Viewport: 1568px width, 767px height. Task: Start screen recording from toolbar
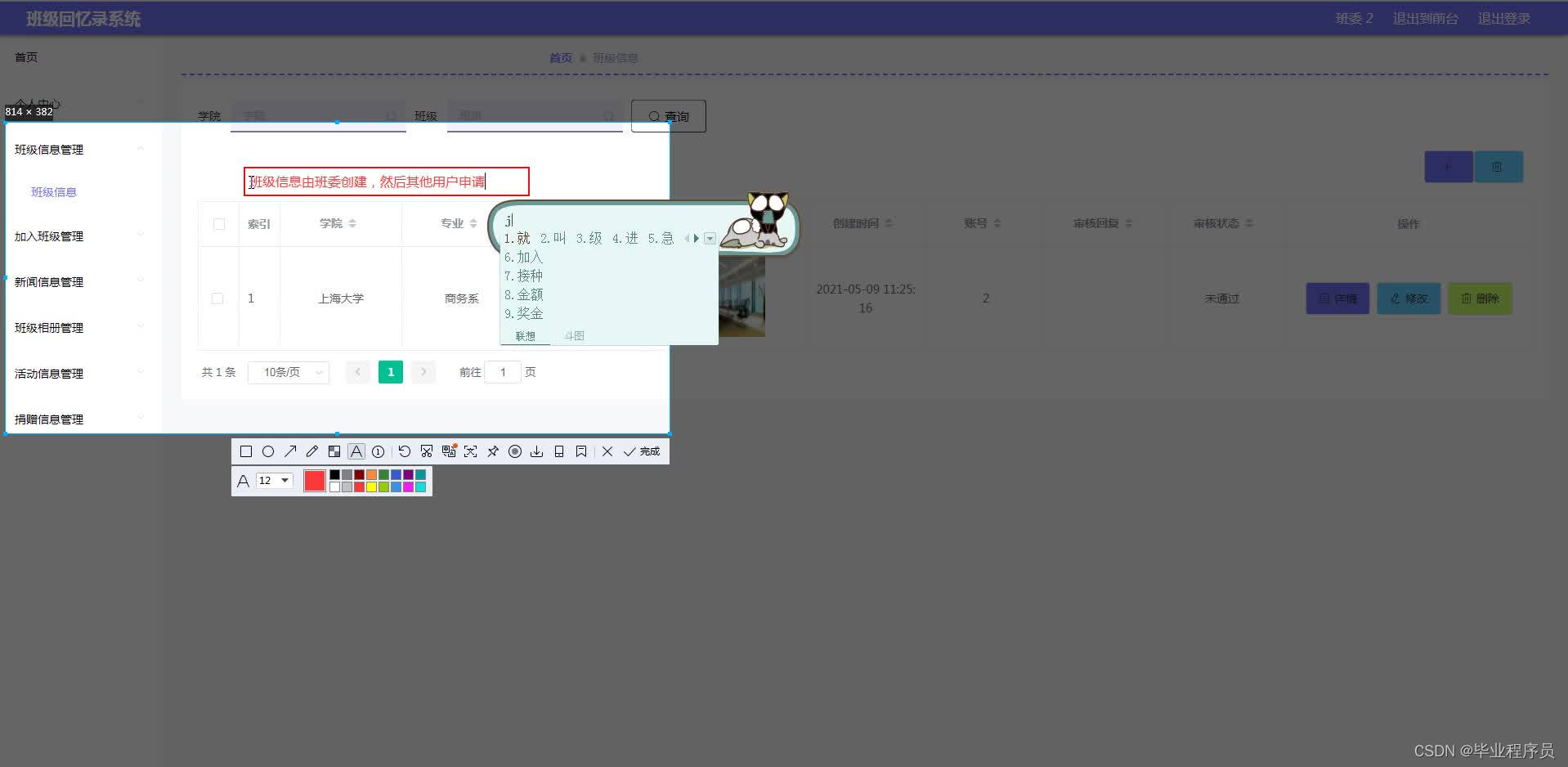[x=515, y=451]
